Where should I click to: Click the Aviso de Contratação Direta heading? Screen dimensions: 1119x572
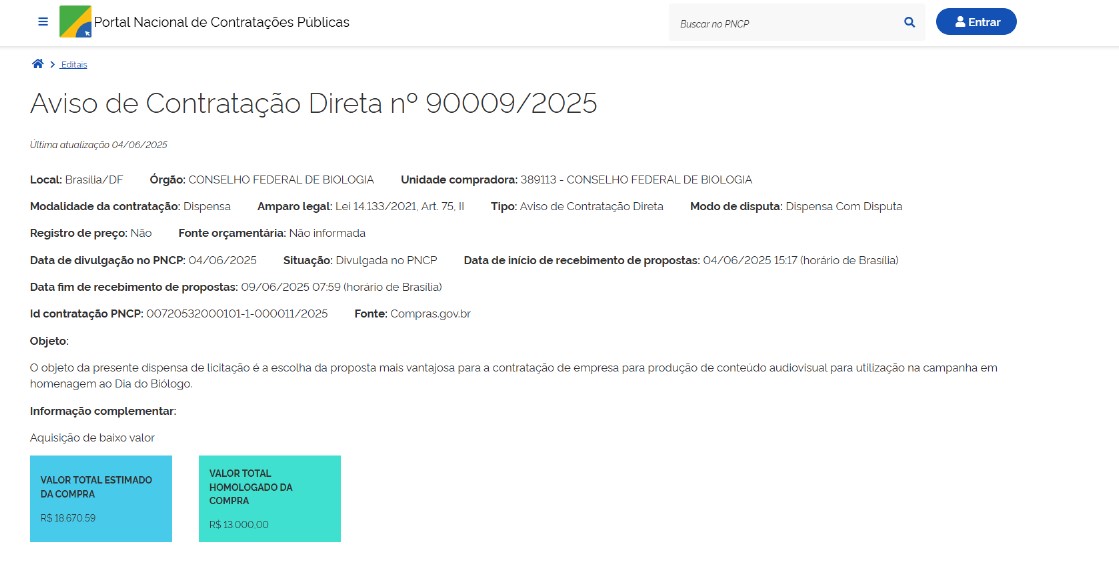[x=313, y=104]
